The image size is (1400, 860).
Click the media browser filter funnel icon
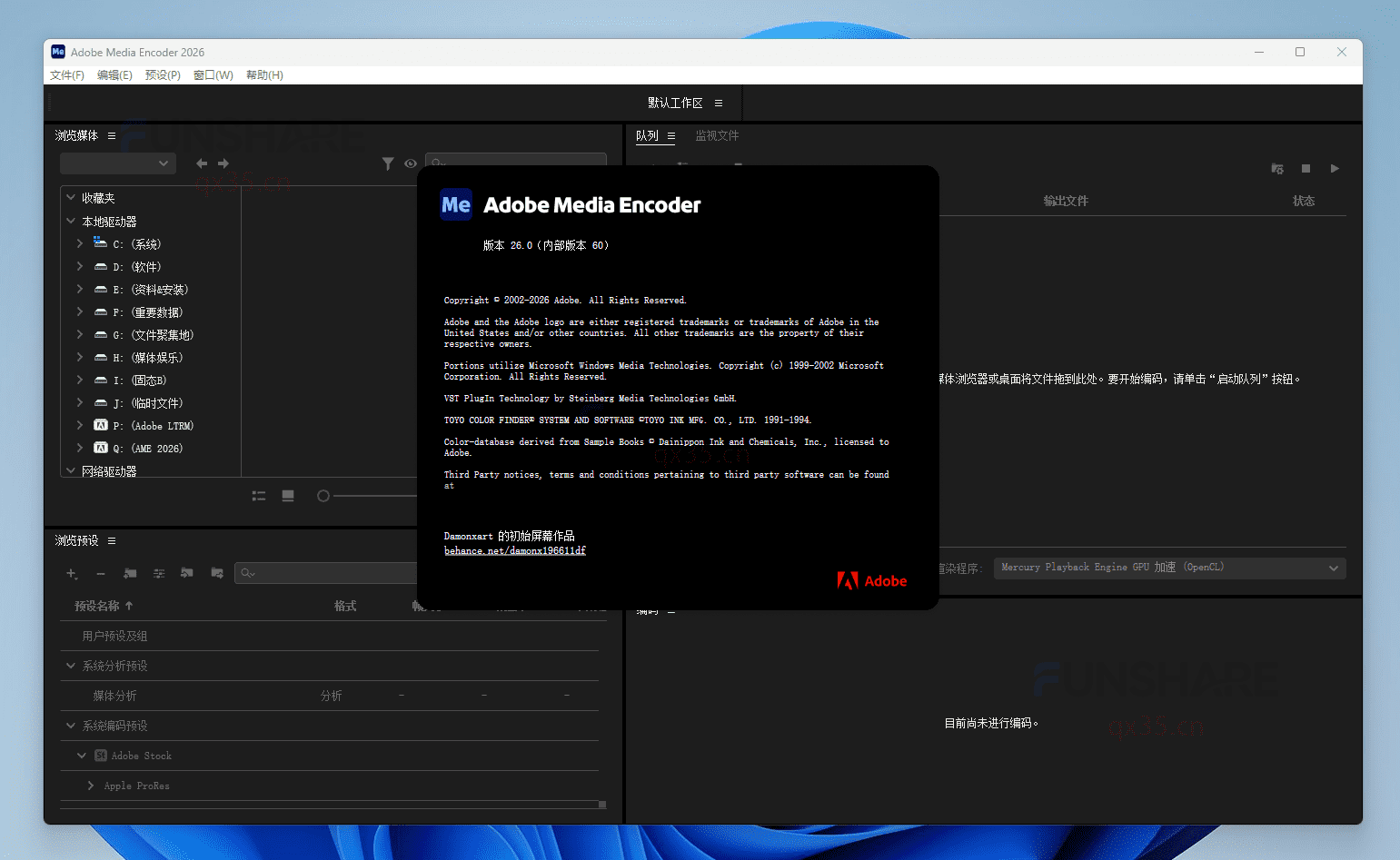[388, 163]
